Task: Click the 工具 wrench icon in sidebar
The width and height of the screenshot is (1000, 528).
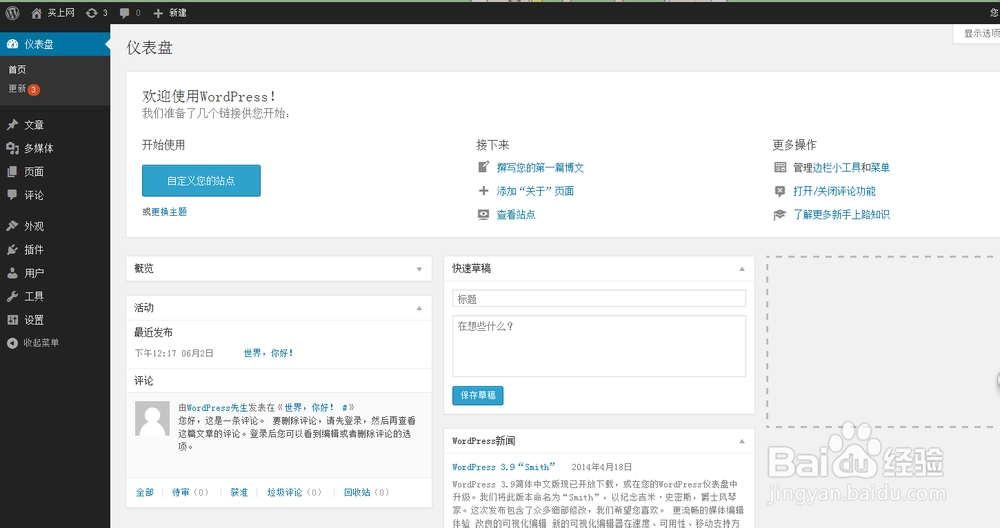Action: coord(12,297)
